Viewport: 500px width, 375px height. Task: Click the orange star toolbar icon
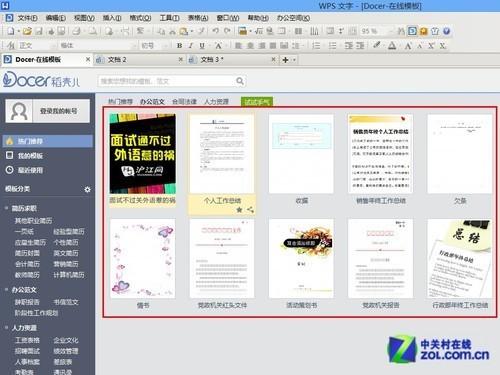424,31
